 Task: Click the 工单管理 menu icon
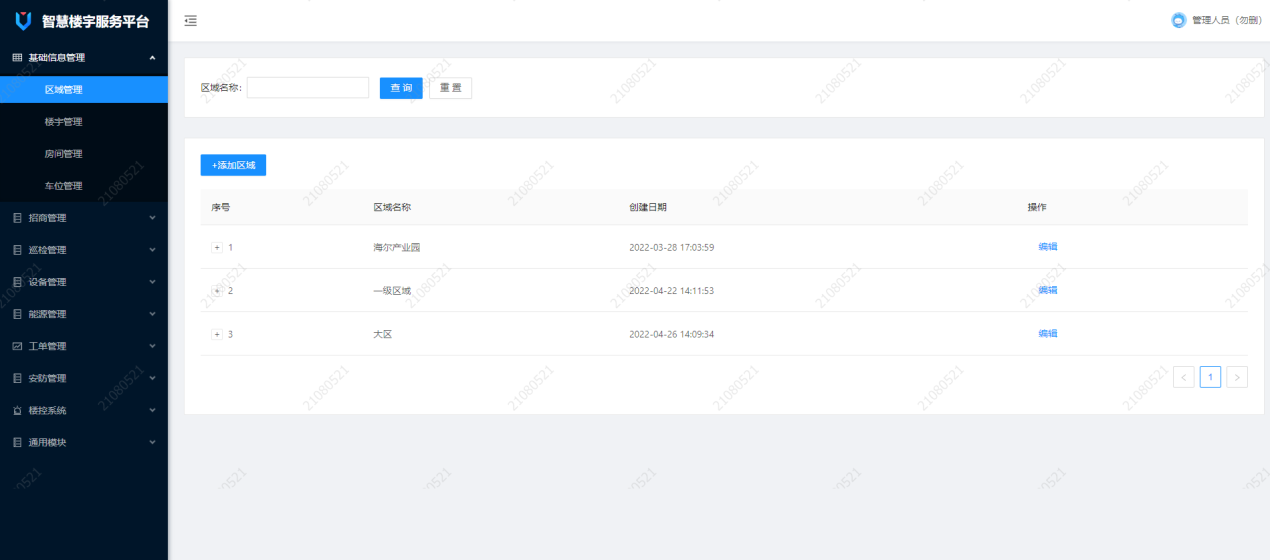17,346
